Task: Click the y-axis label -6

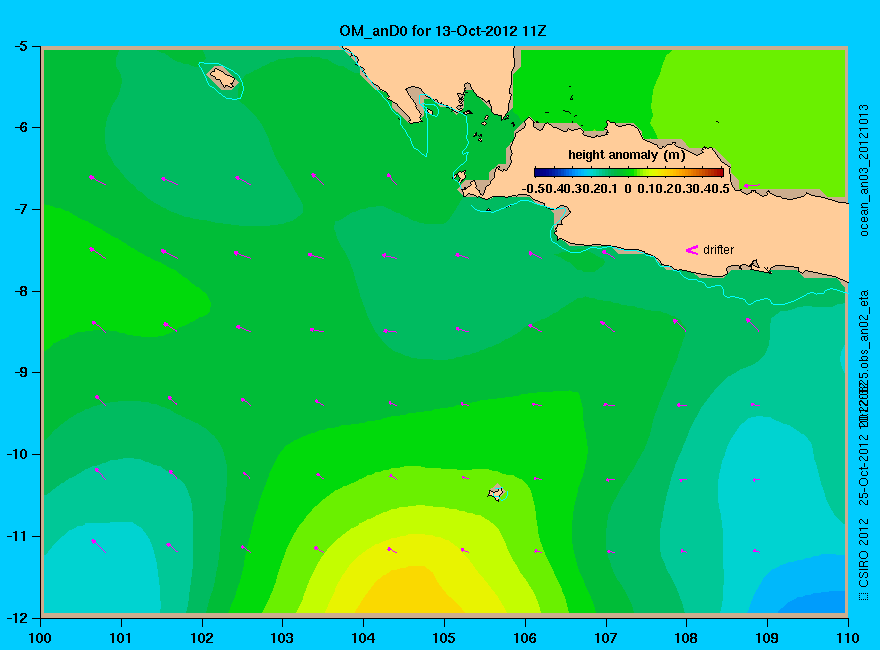Action: click(20, 127)
